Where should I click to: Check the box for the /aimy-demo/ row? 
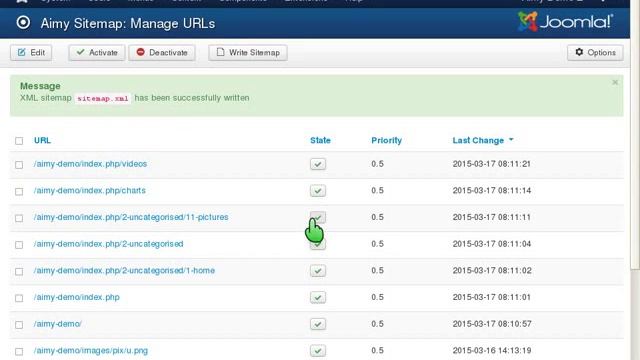(x=19, y=324)
